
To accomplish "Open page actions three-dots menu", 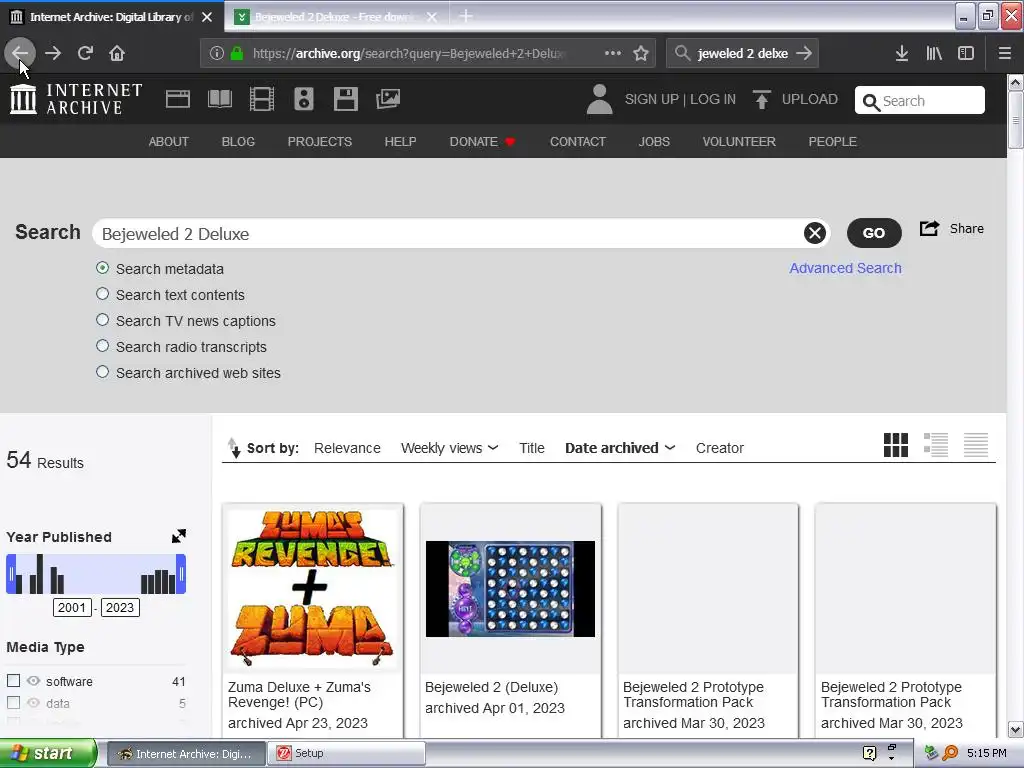I will (x=613, y=53).
